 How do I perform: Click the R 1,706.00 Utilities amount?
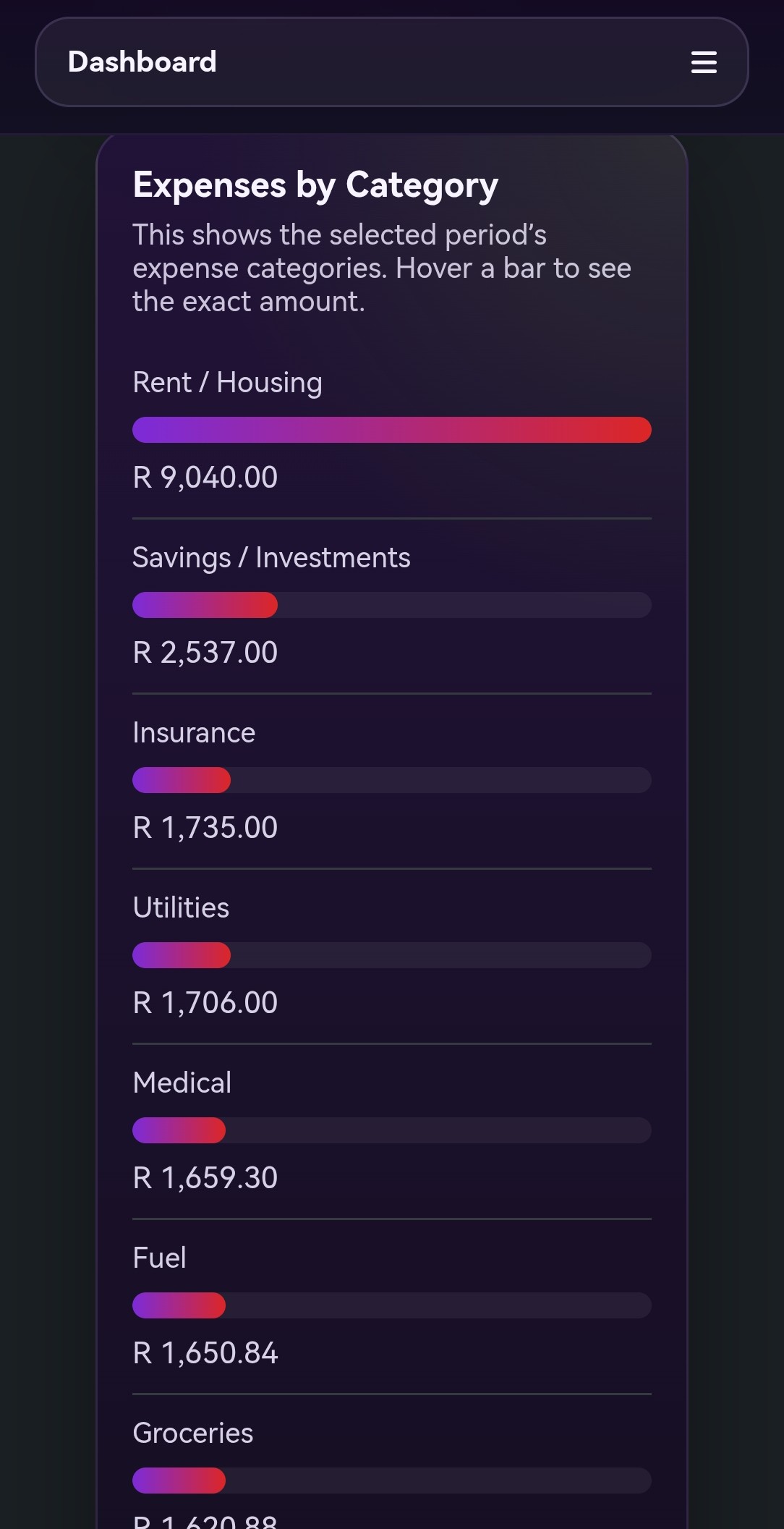pos(205,1002)
